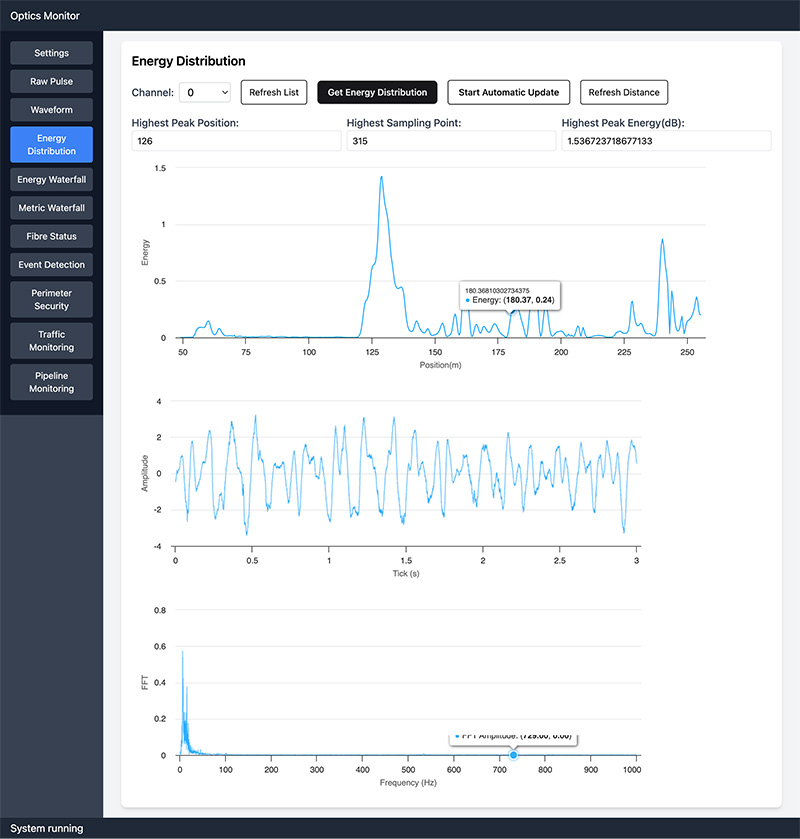This screenshot has height=839, width=800.
Task: Go to Perimeter Security
Action: pyautogui.click(x=51, y=299)
